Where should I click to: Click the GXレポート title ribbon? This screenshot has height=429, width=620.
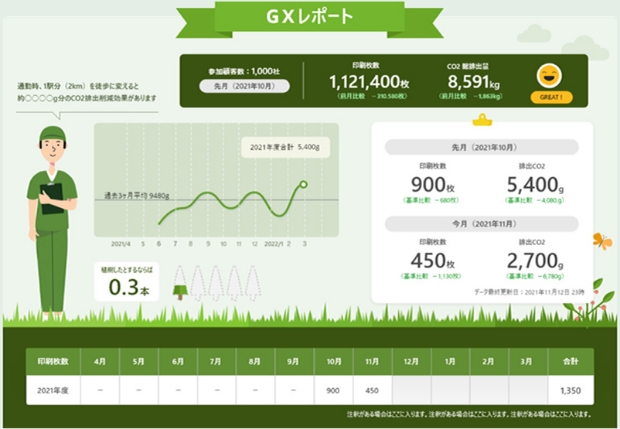(x=309, y=19)
